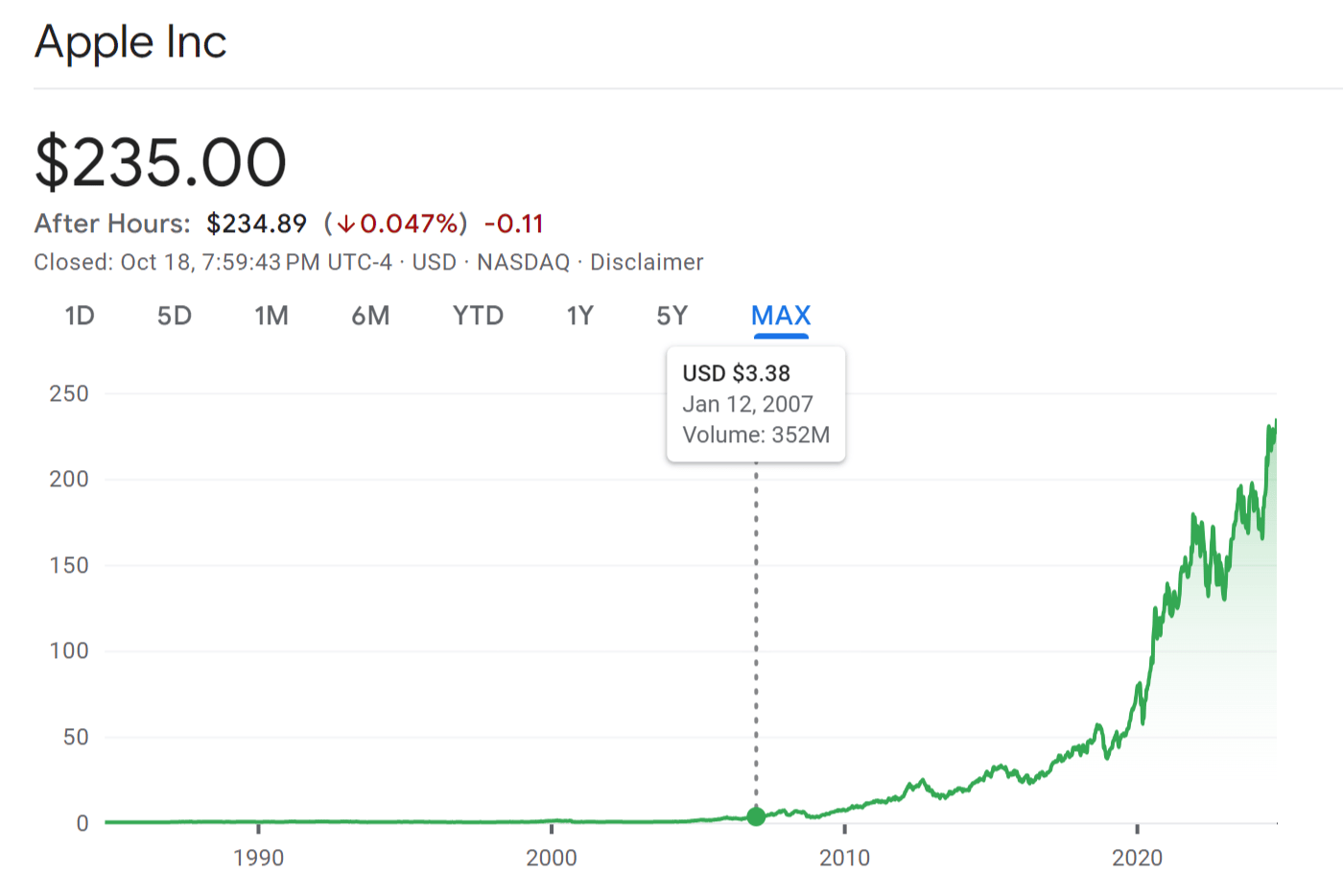
Task: Switch to the 5Y range
Action: (672, 316)
